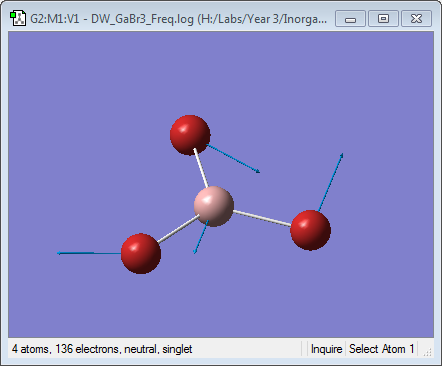The image size is (442, 366).
Task: Select the rightmost red bromine atom
Action: coord(310,230)
